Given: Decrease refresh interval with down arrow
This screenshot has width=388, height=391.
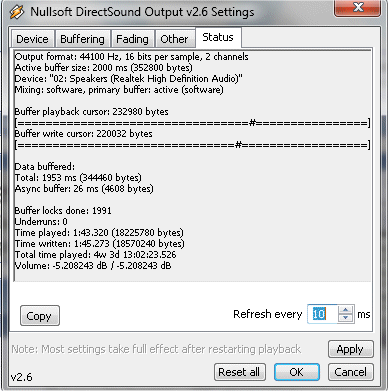Looking at the screenshot, I should point(346,318).
